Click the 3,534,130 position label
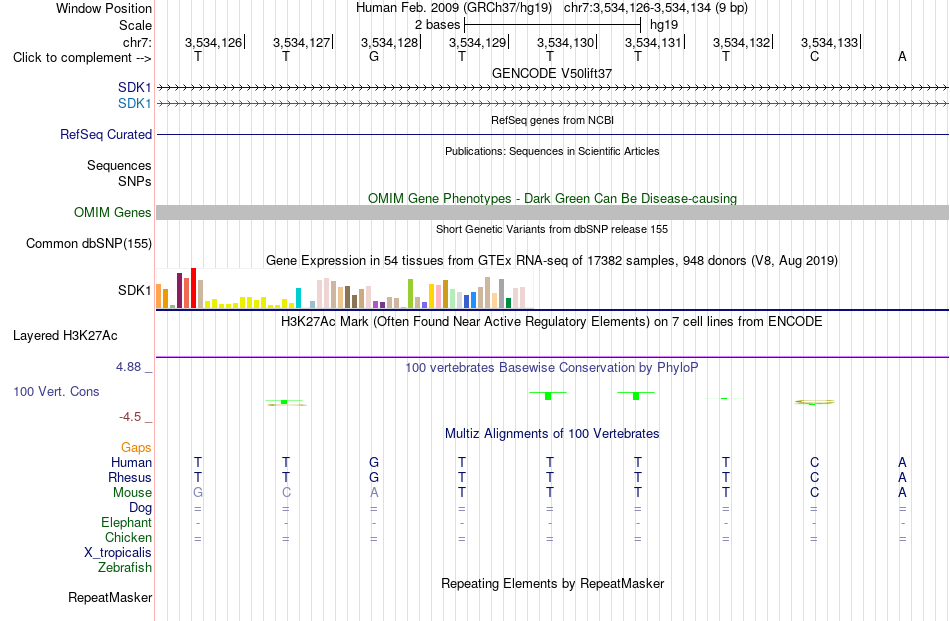This screenshot has width=950, height=621. 565,42
